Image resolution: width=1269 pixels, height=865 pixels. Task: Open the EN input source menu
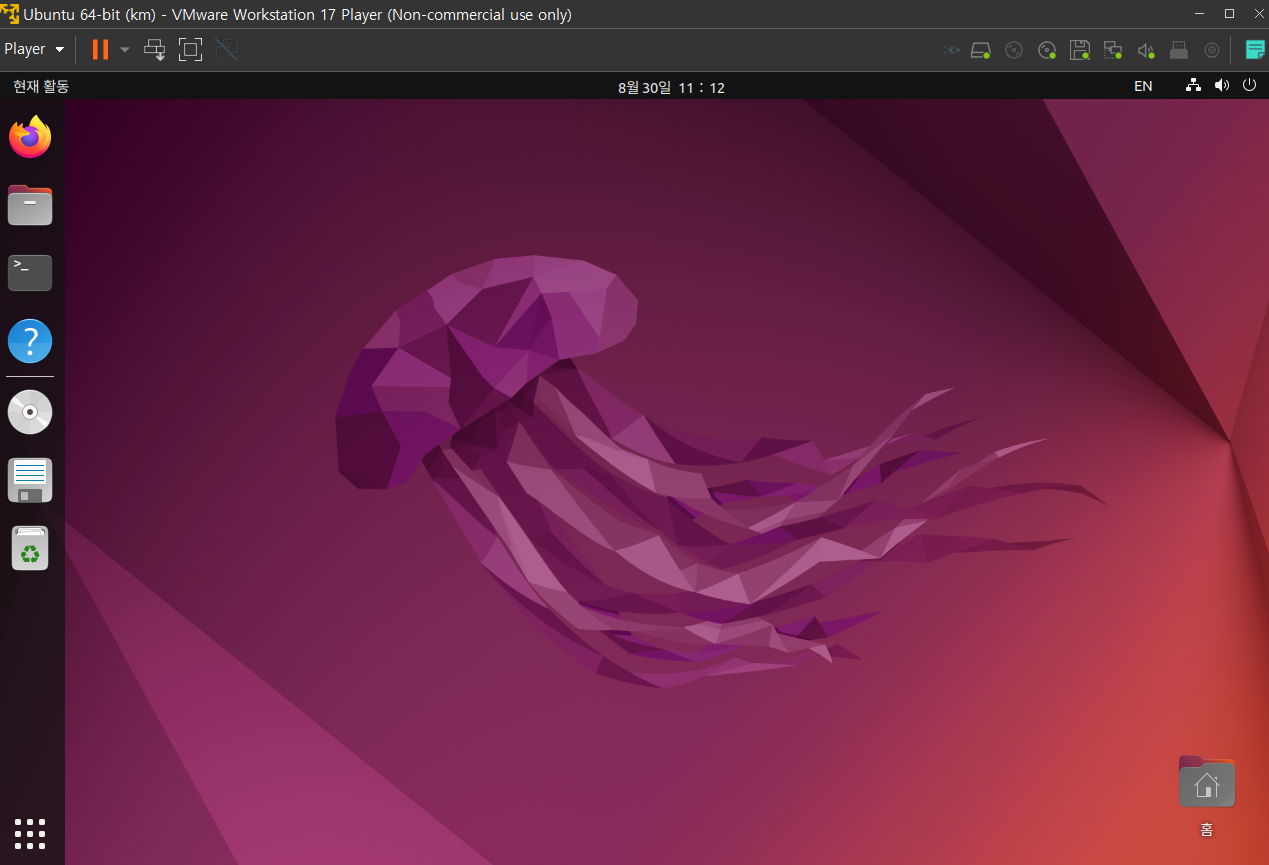pyautogui.click(x=1143, y=87)
